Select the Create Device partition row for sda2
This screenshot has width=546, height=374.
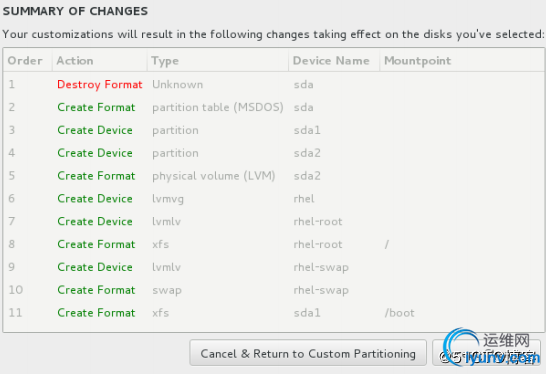(x=273, y=153)
